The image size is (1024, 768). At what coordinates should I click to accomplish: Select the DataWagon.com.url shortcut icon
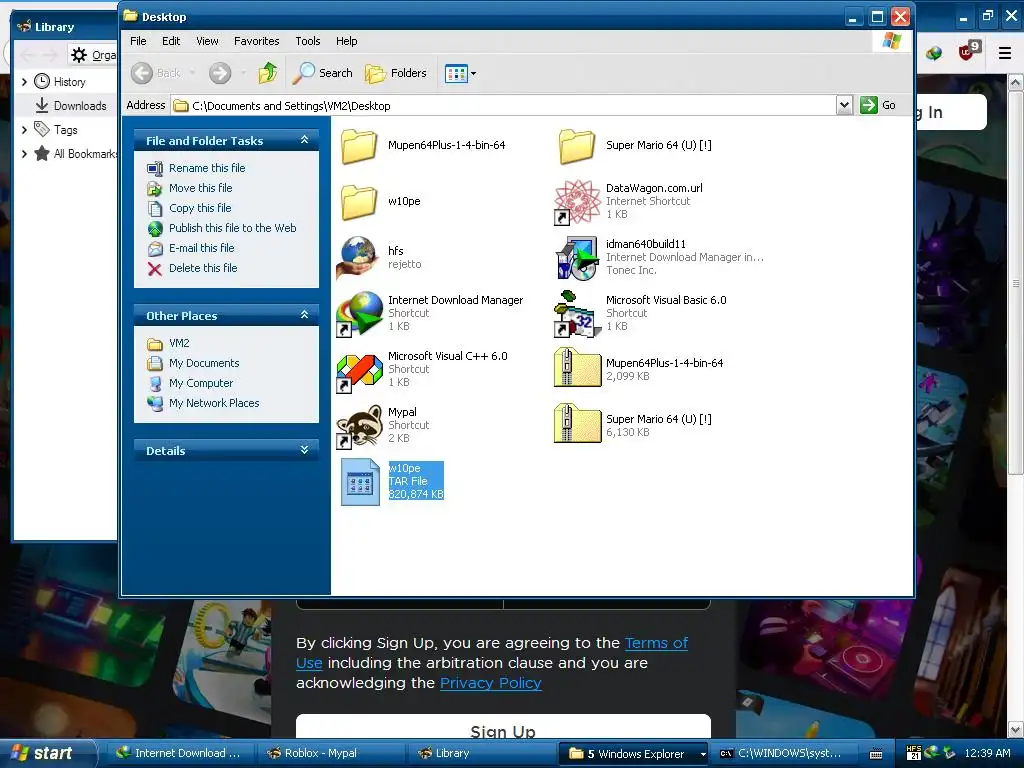tap(577, 202)
